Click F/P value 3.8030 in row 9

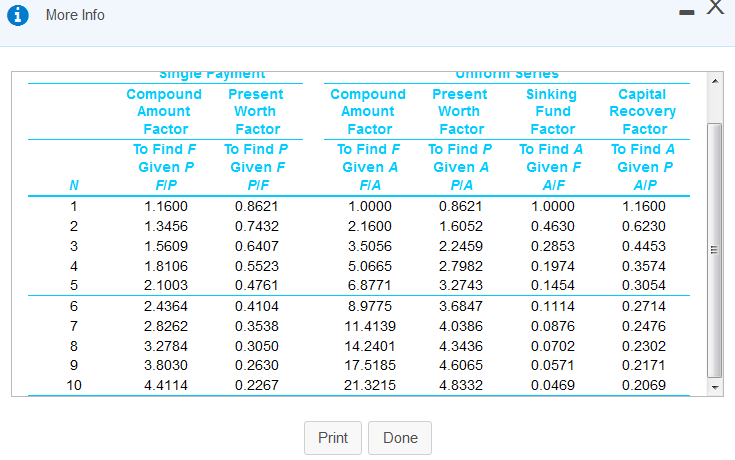pos(166,365)
